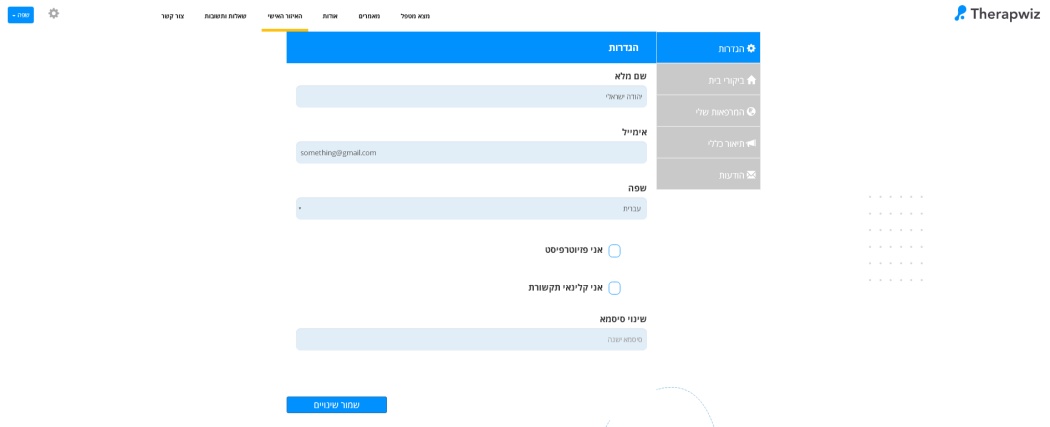Open the שפה language select showing עברית
This screenshot has height=427, width=1050.
tap(471, 208)
